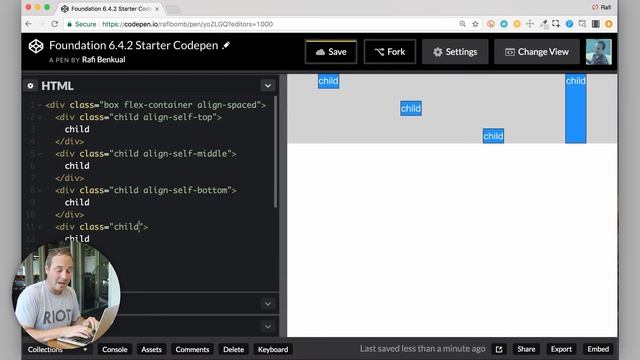
Task: Click the eyedropper color picker extension
Action: click(x=544, y=24)
